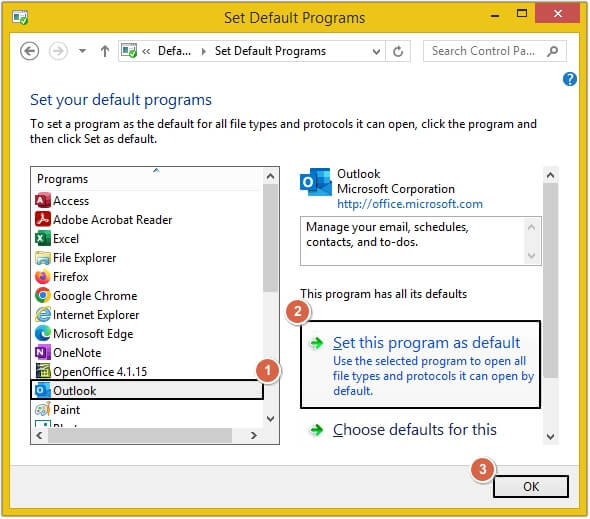This screenshot has width=590, height=519.
Task: Click the Access program icon
Action: point(43,201)
